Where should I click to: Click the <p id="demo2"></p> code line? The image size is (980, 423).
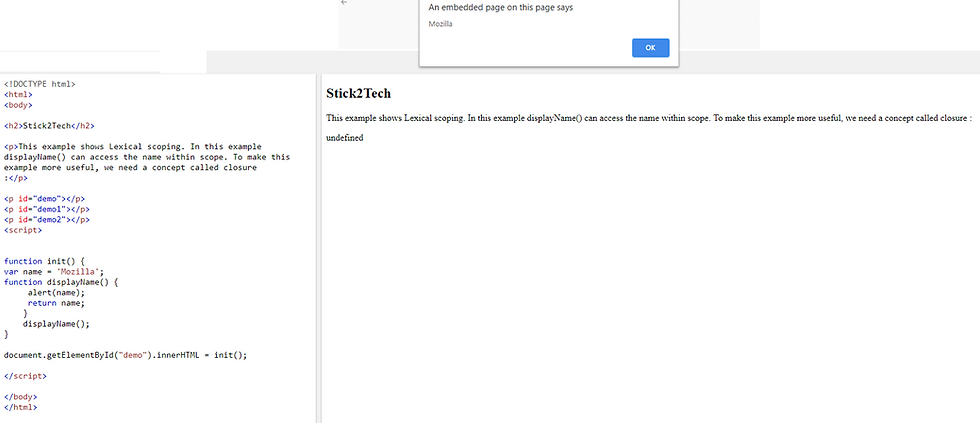tap(47, 219)
